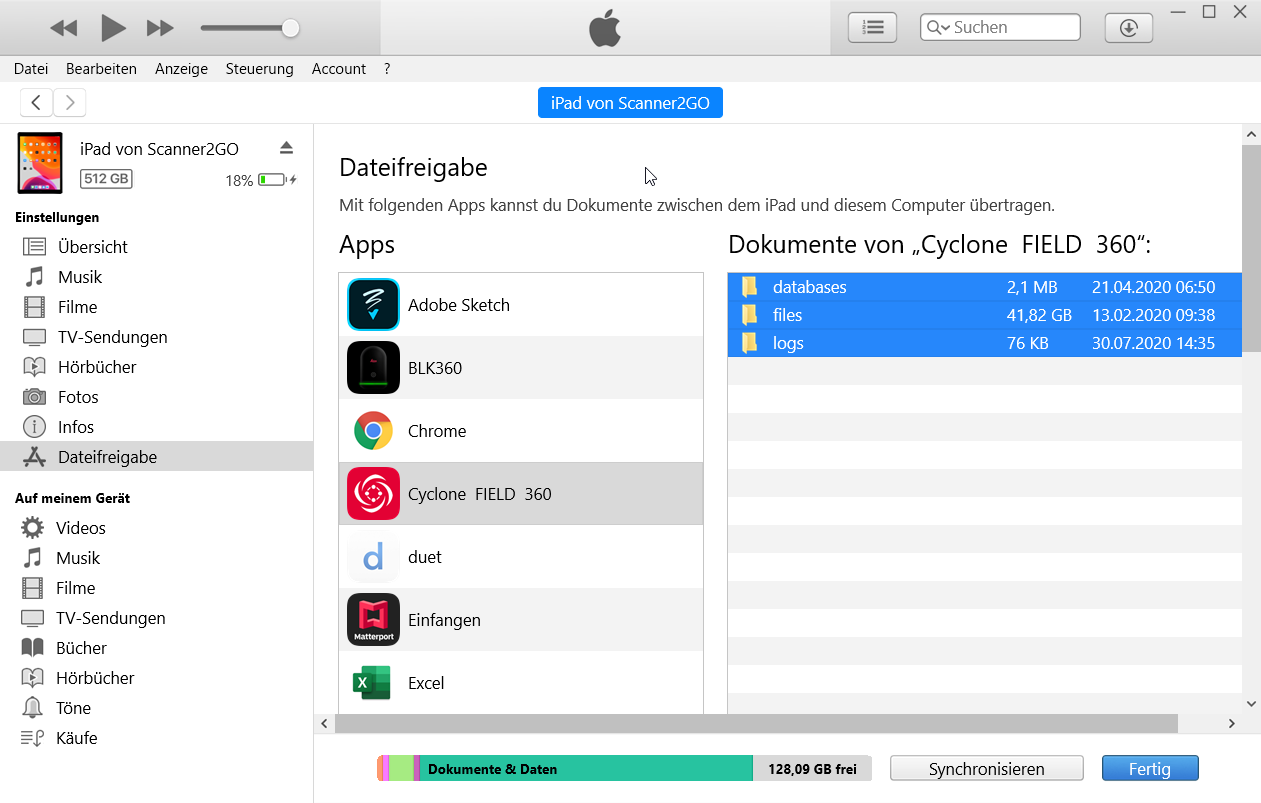The width and height of the screenshot is (1261, 803).
Task: Click the volume slider knob
Action: (x=290, y=28)
